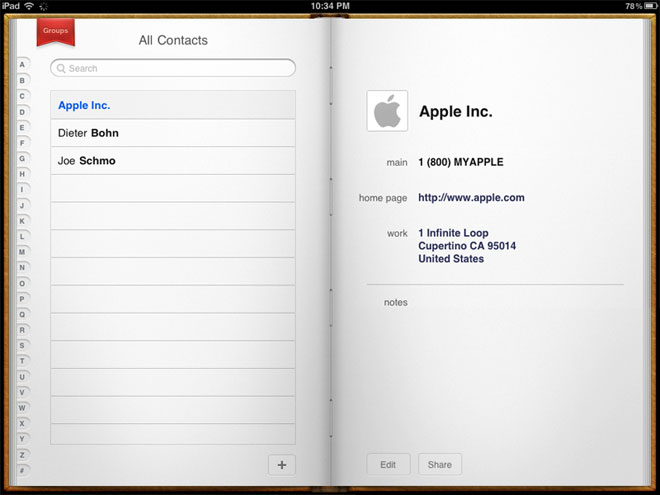This screenshot has height=495, width=660.
Task: Select the Apple Inc. contact row
Action: click(173, 105)
